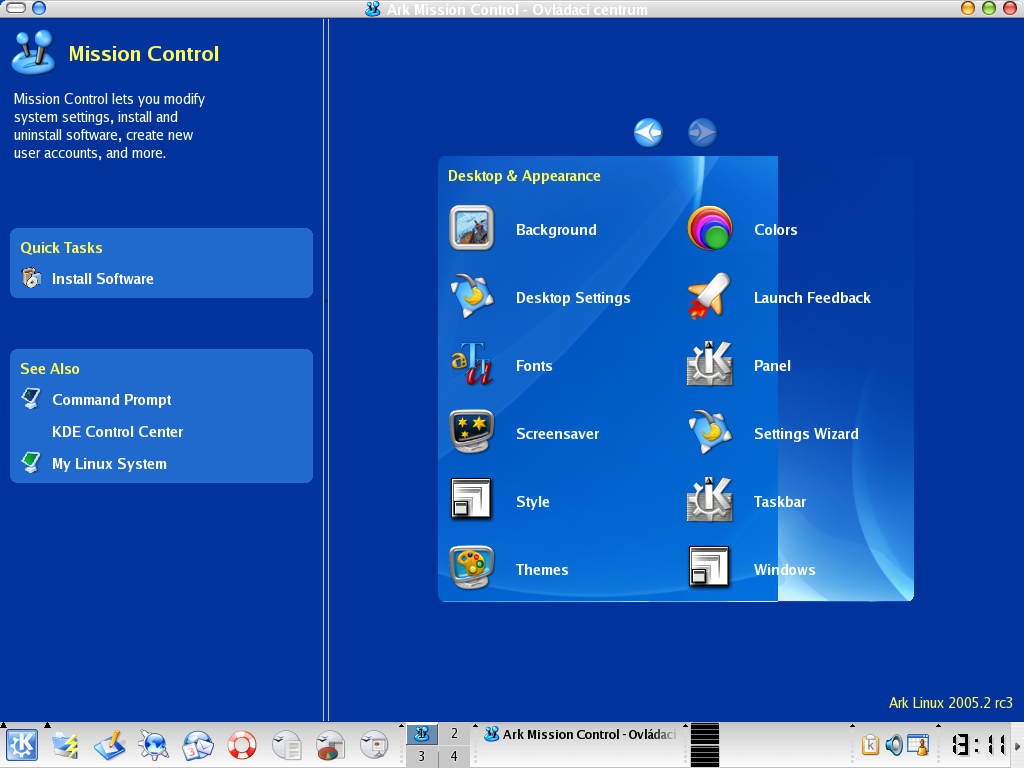Open the KDE K menu in the taskbar
Viewport: 1024px width, 768px height.
point(22,745)
